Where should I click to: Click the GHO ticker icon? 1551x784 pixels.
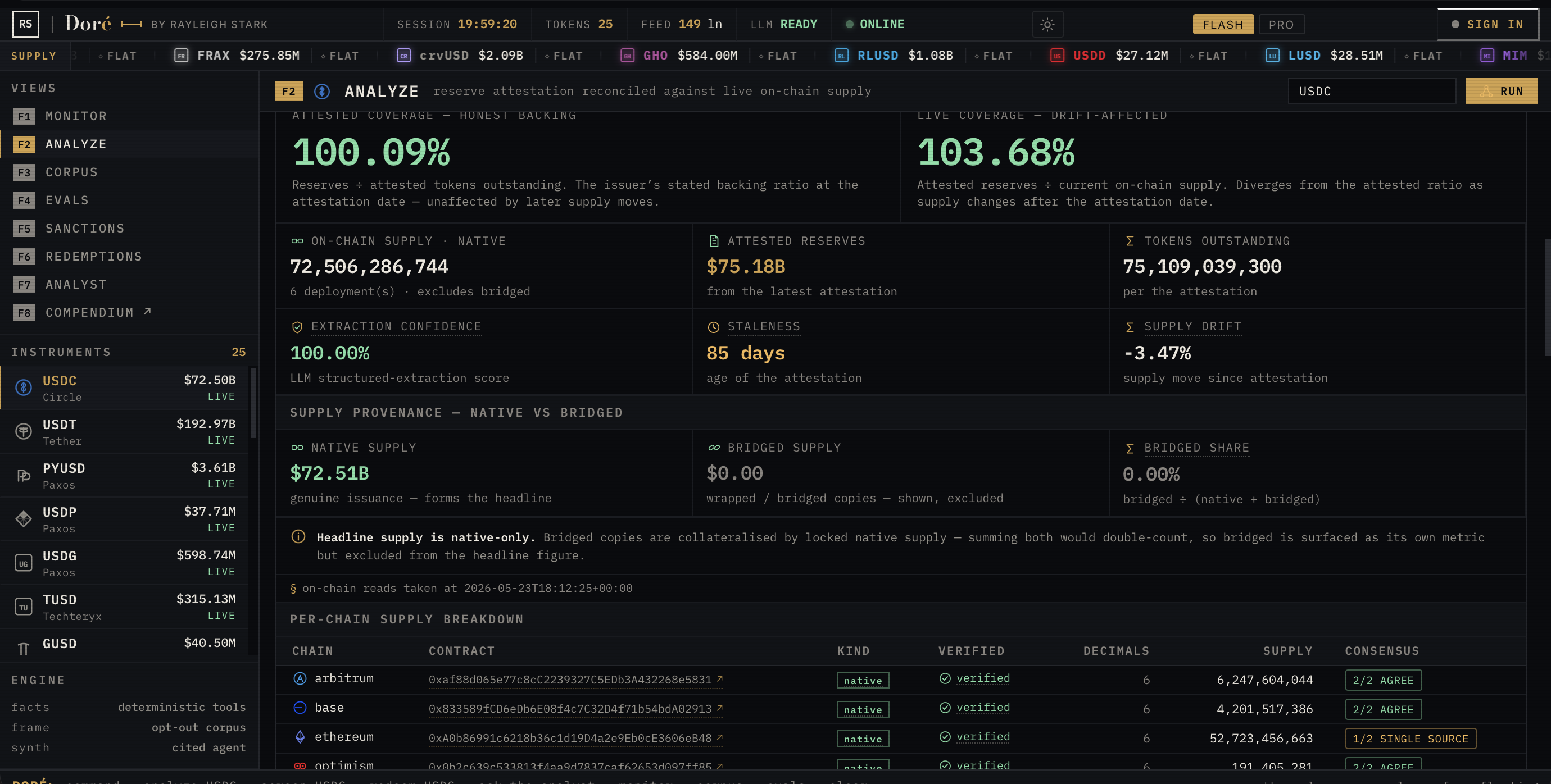click(627, 56)
